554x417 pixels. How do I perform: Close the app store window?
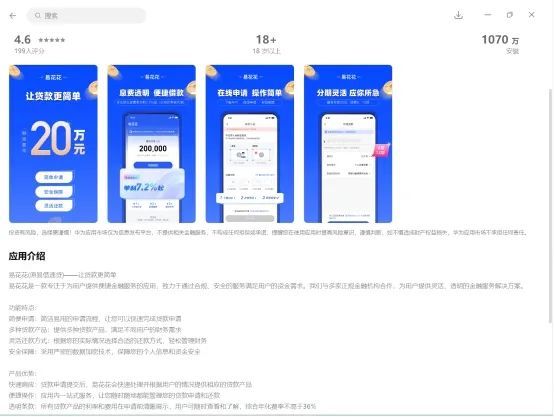(x=531, y=15)
